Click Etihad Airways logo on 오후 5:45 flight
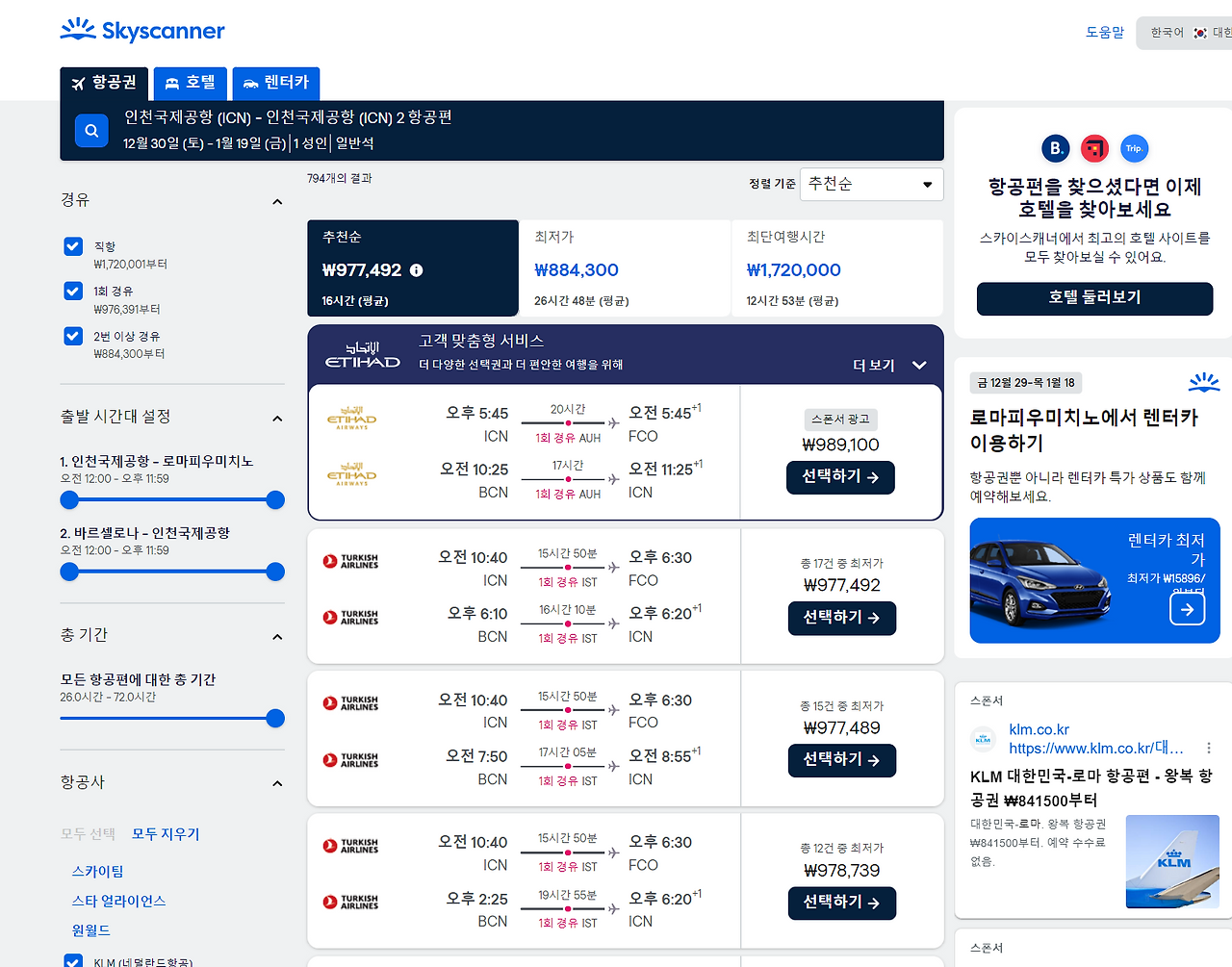Screen dimensions: 1232x967 coord(351,418)
